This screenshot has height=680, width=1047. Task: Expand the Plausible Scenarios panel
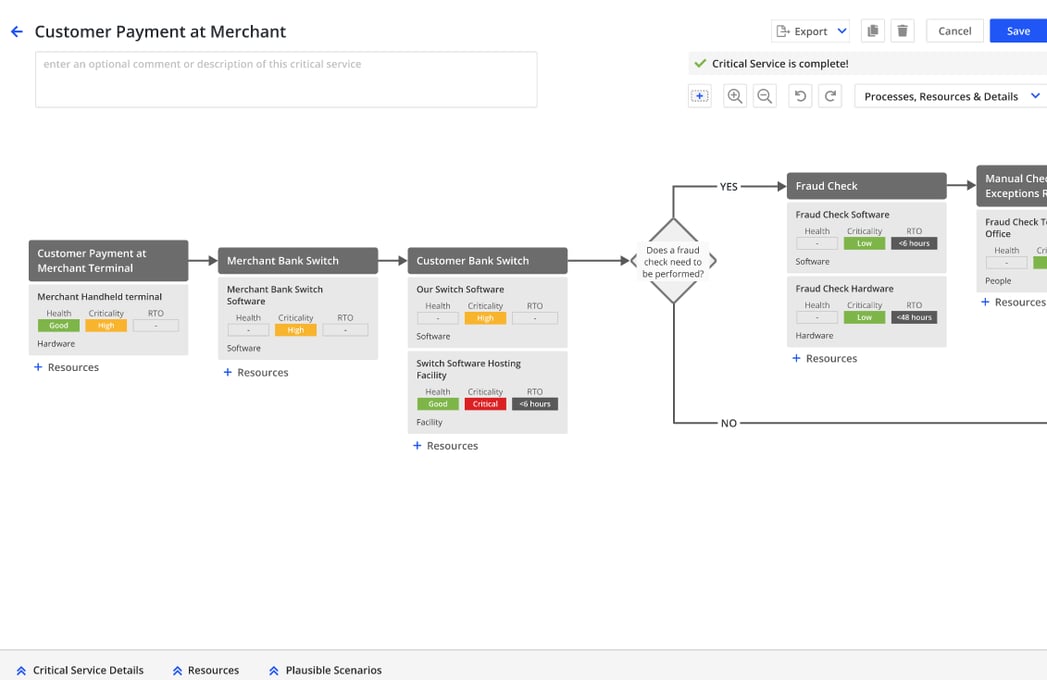pyautogui.click(x=325, y=670)
